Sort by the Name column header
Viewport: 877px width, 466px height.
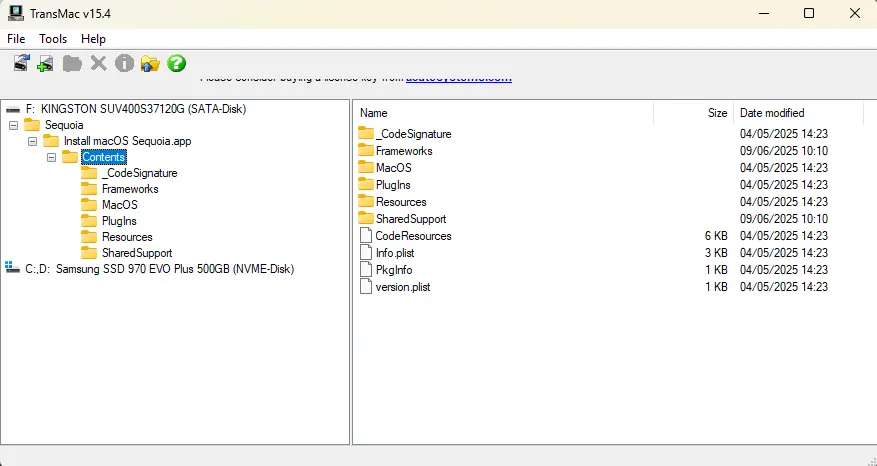pos(503,113)
